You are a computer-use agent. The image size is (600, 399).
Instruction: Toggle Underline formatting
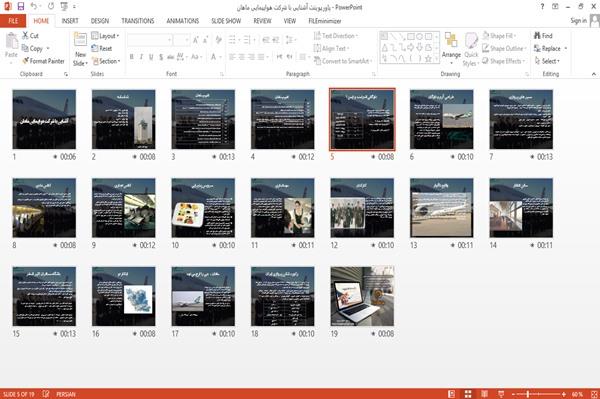coord(151,57)
